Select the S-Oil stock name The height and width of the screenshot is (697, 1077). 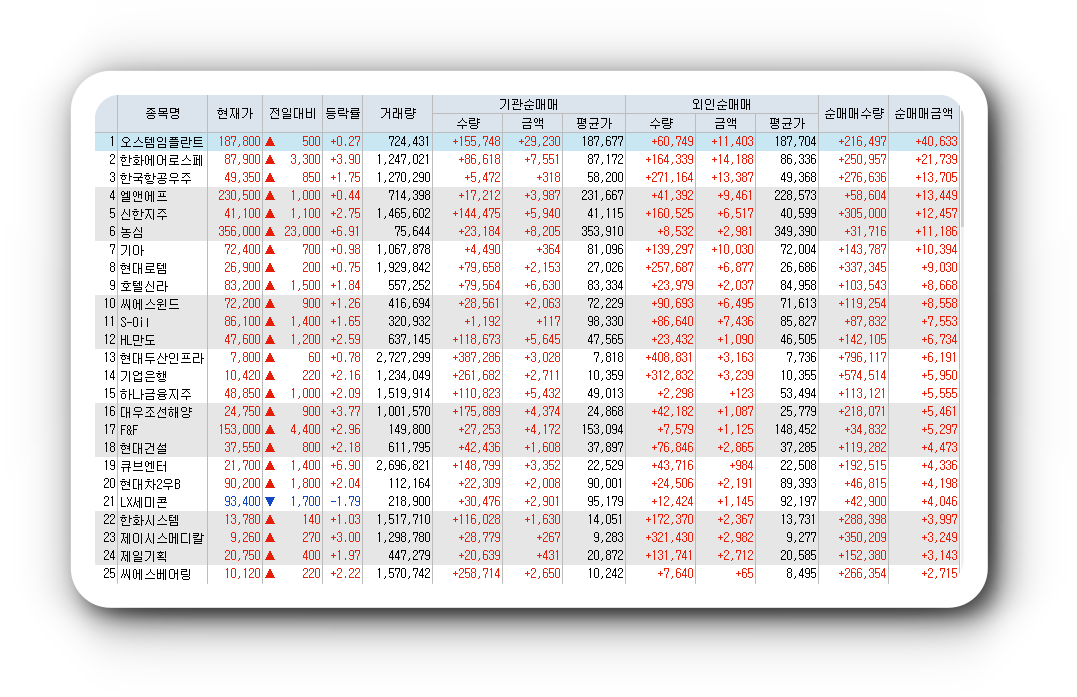pos(135,321)
